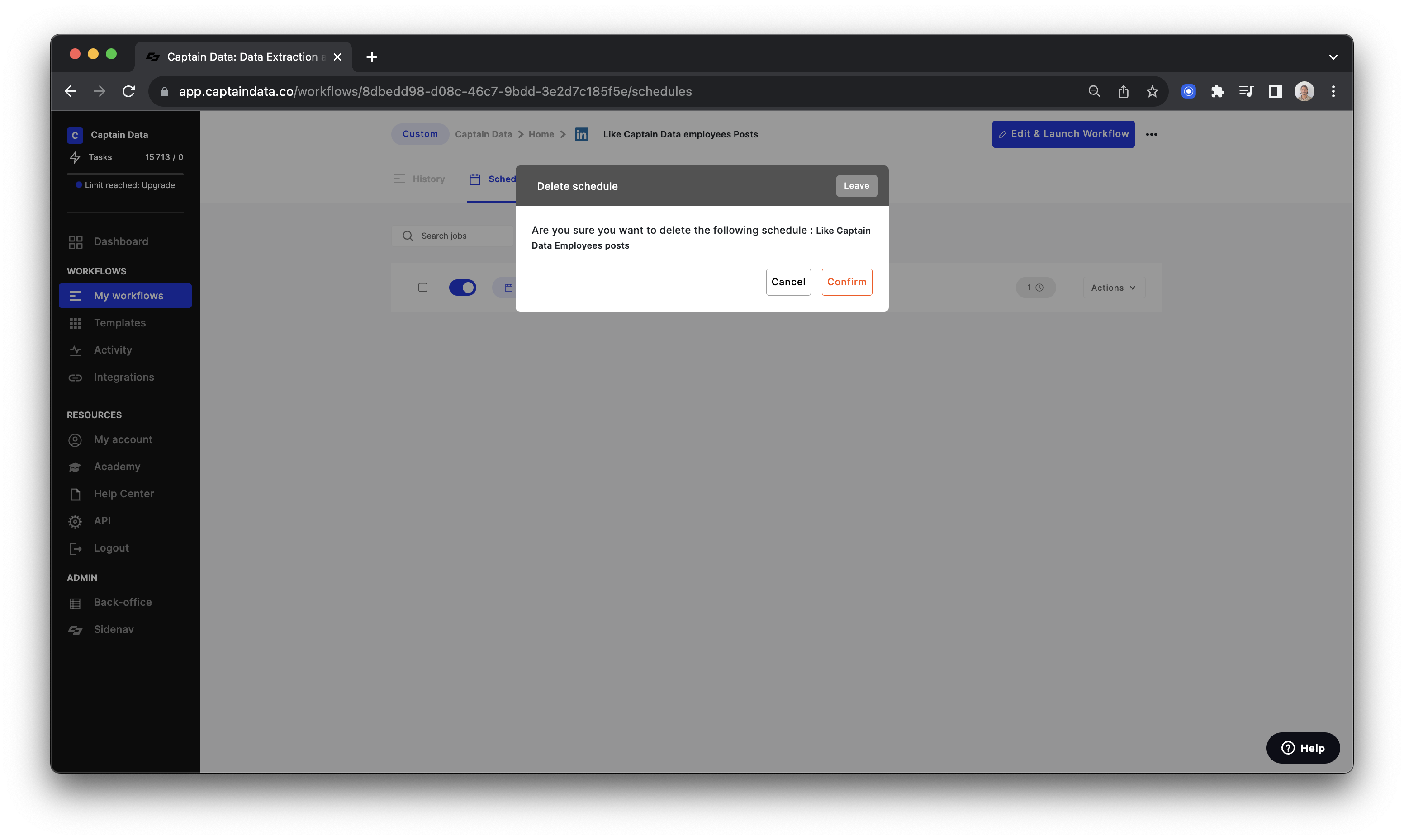Image resolution: width=1404 pixels, height=840 pixels.
Task: Switch to the History tab
Action: 419,179
